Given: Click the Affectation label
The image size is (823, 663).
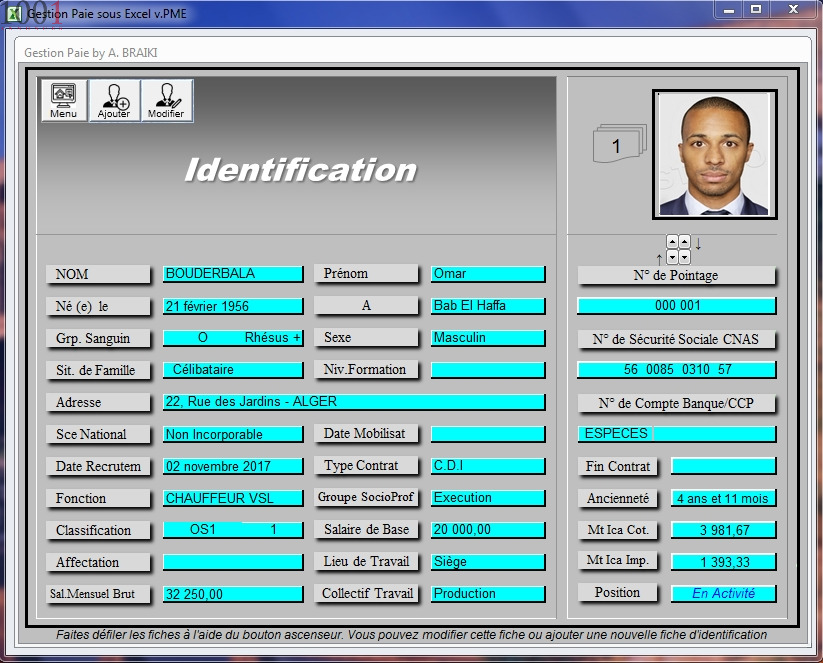Looking at the screenshot, I should tap(98, 562).
